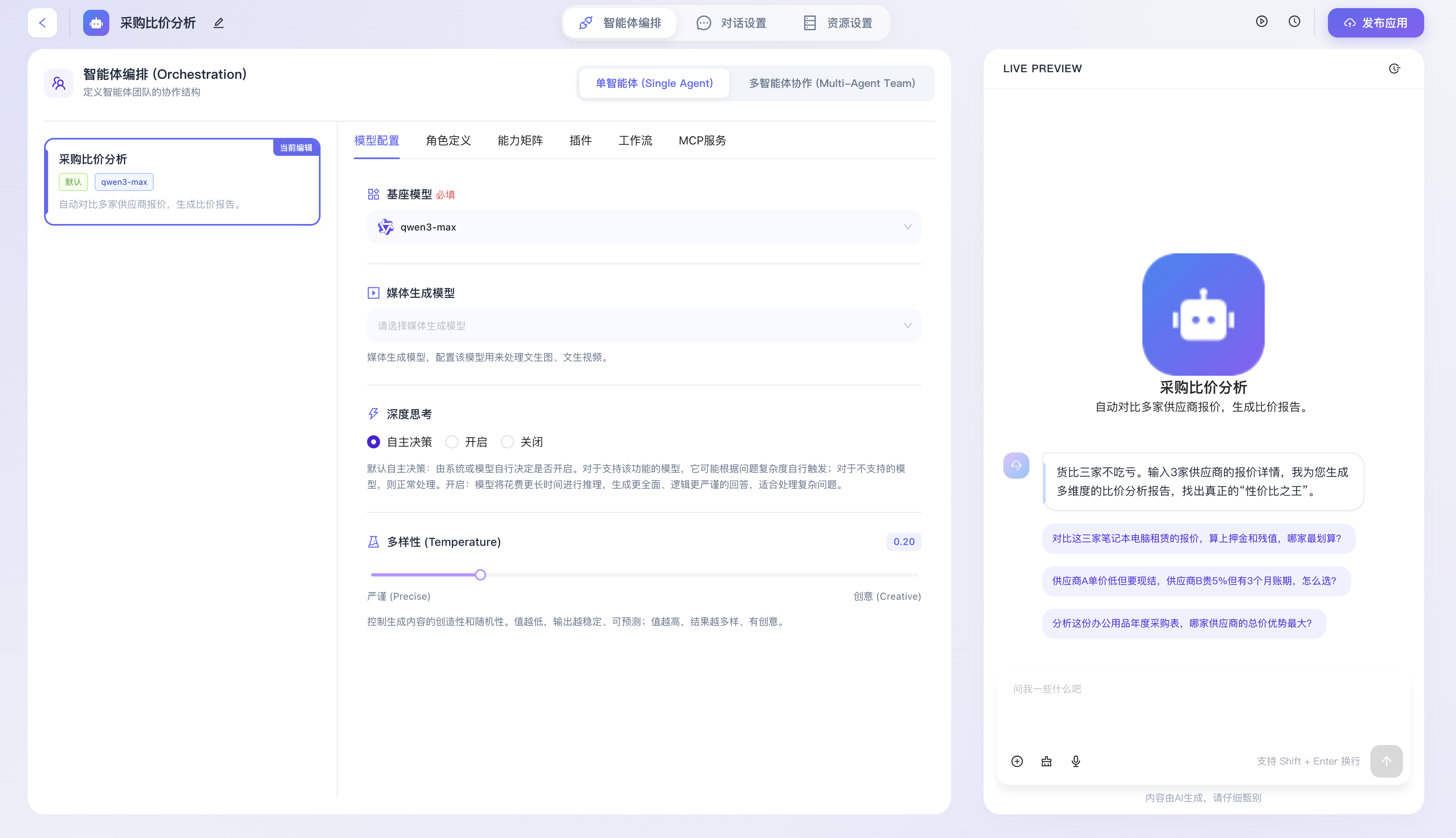Open the qwen3-max base model dropdown

pos(644,227)
